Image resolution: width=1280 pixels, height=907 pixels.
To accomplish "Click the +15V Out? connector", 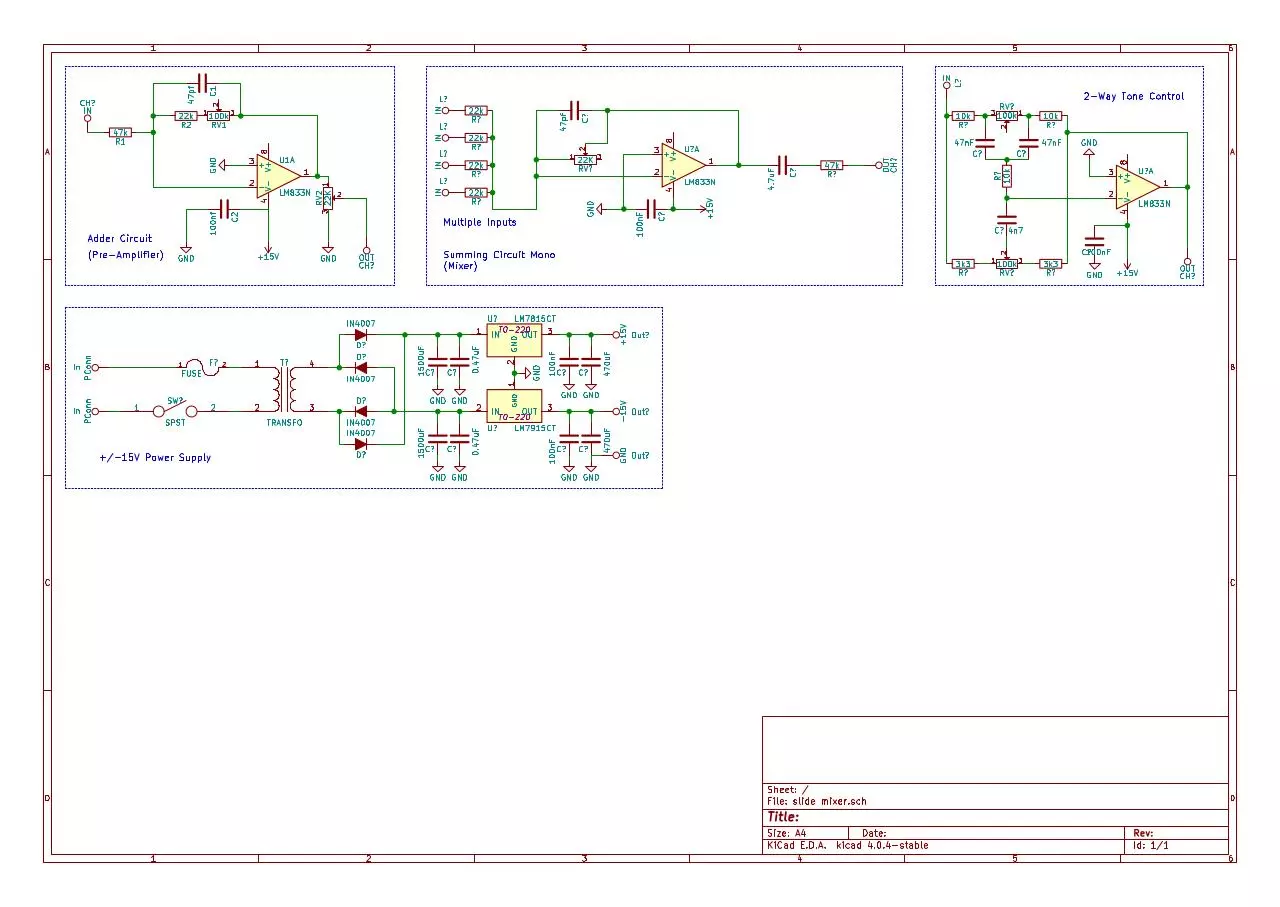I will 615,334.
